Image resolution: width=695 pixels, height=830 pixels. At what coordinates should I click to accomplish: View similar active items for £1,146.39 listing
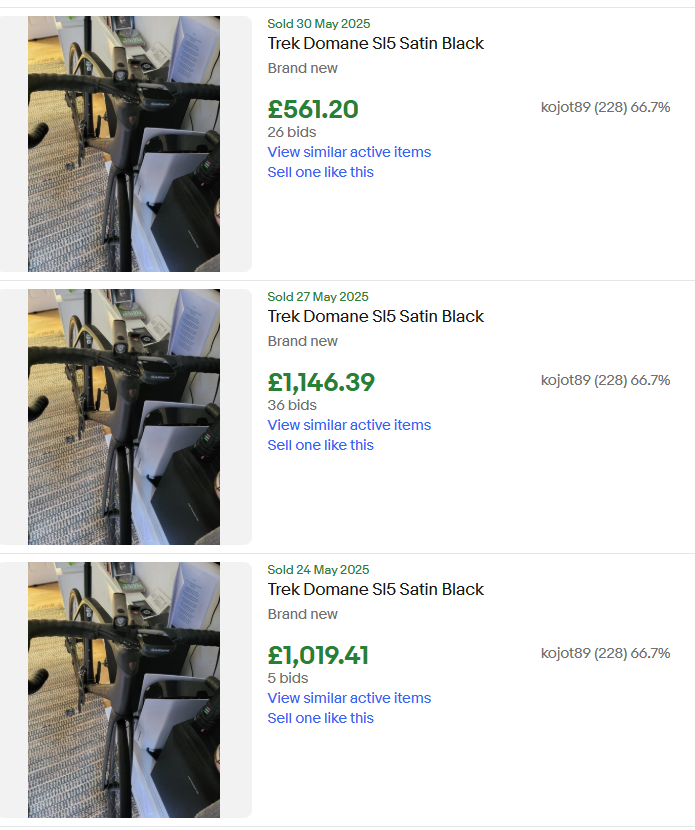pyautogui.click(x=349, y=425)
